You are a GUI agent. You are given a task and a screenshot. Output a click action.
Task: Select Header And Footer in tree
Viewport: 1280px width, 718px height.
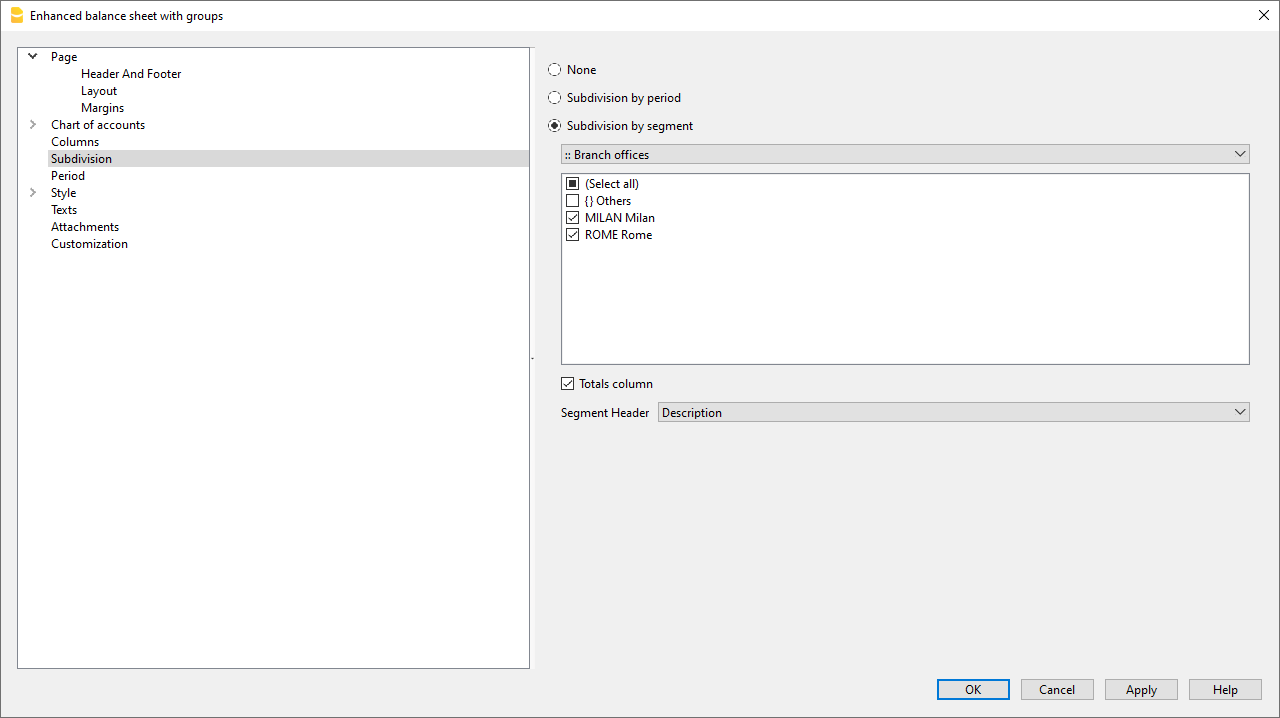click(131, 74)
